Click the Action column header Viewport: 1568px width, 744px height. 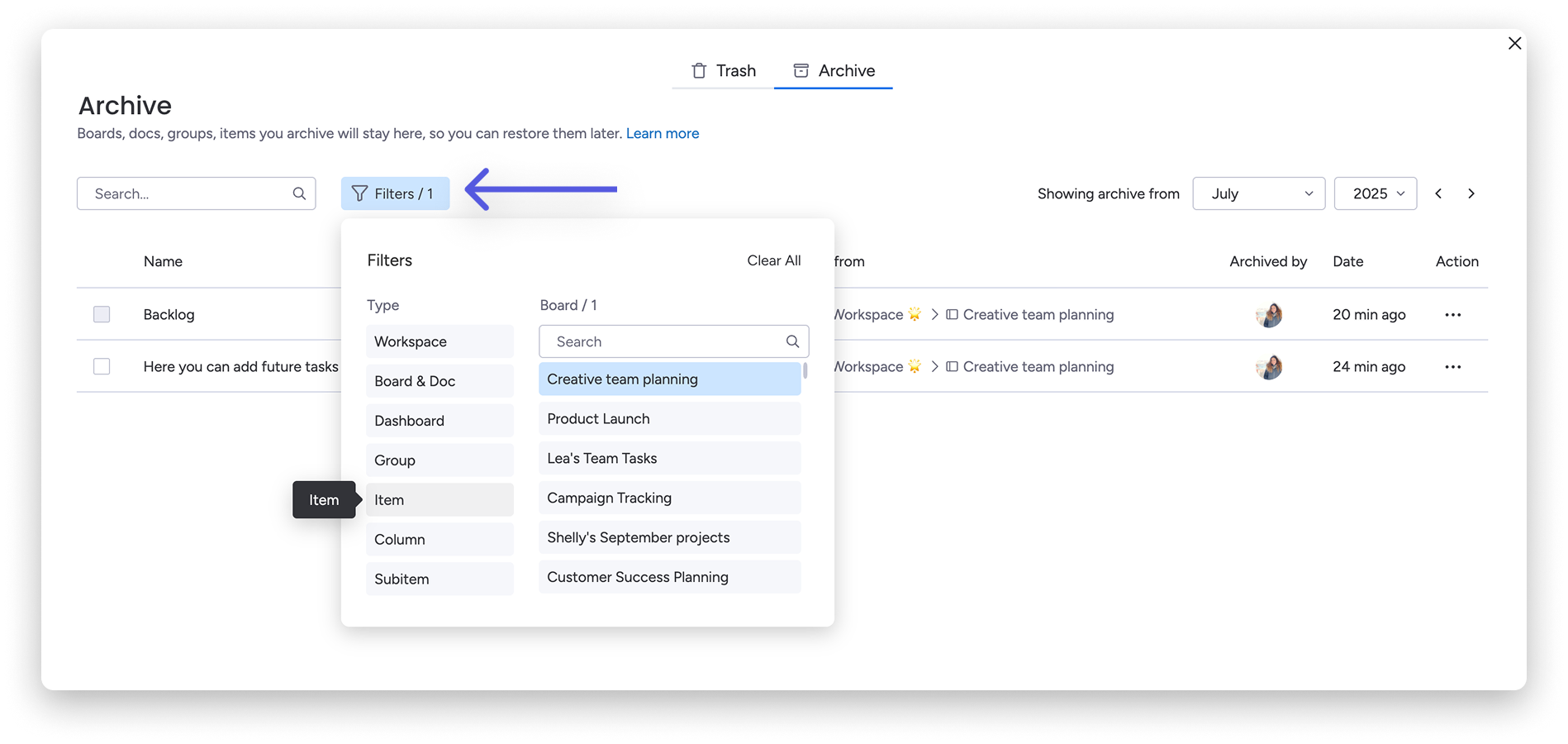click(1457, 261)
